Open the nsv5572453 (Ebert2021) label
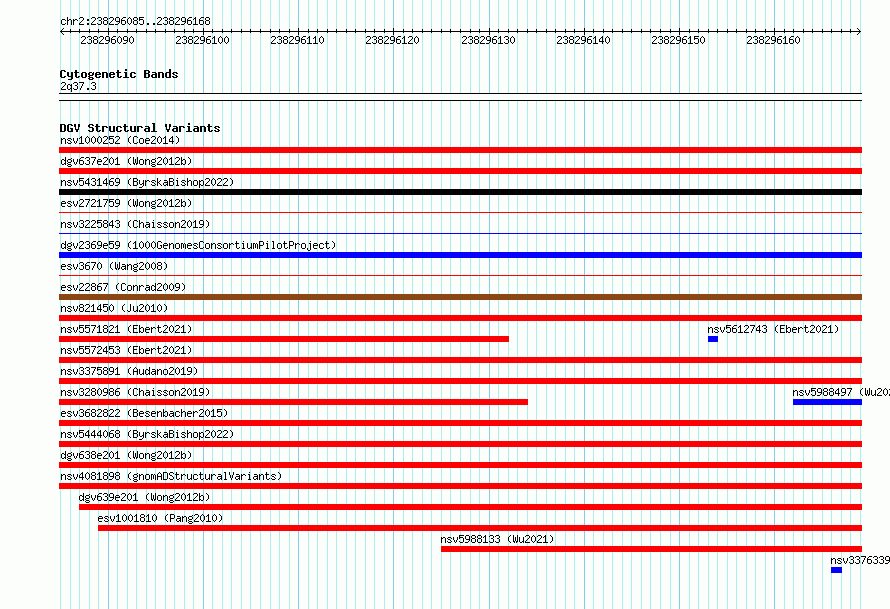The image size is (890, 609). click(126, 350)
